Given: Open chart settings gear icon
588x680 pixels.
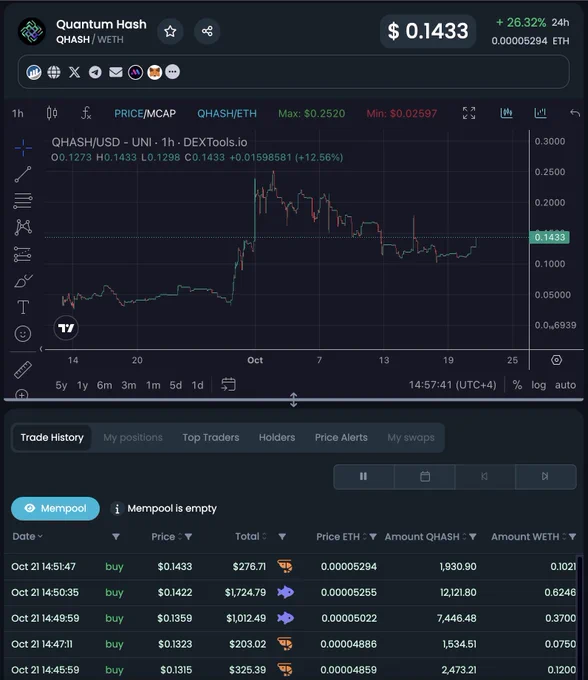Looking at the screenshot, I should (x=556, y=360).
